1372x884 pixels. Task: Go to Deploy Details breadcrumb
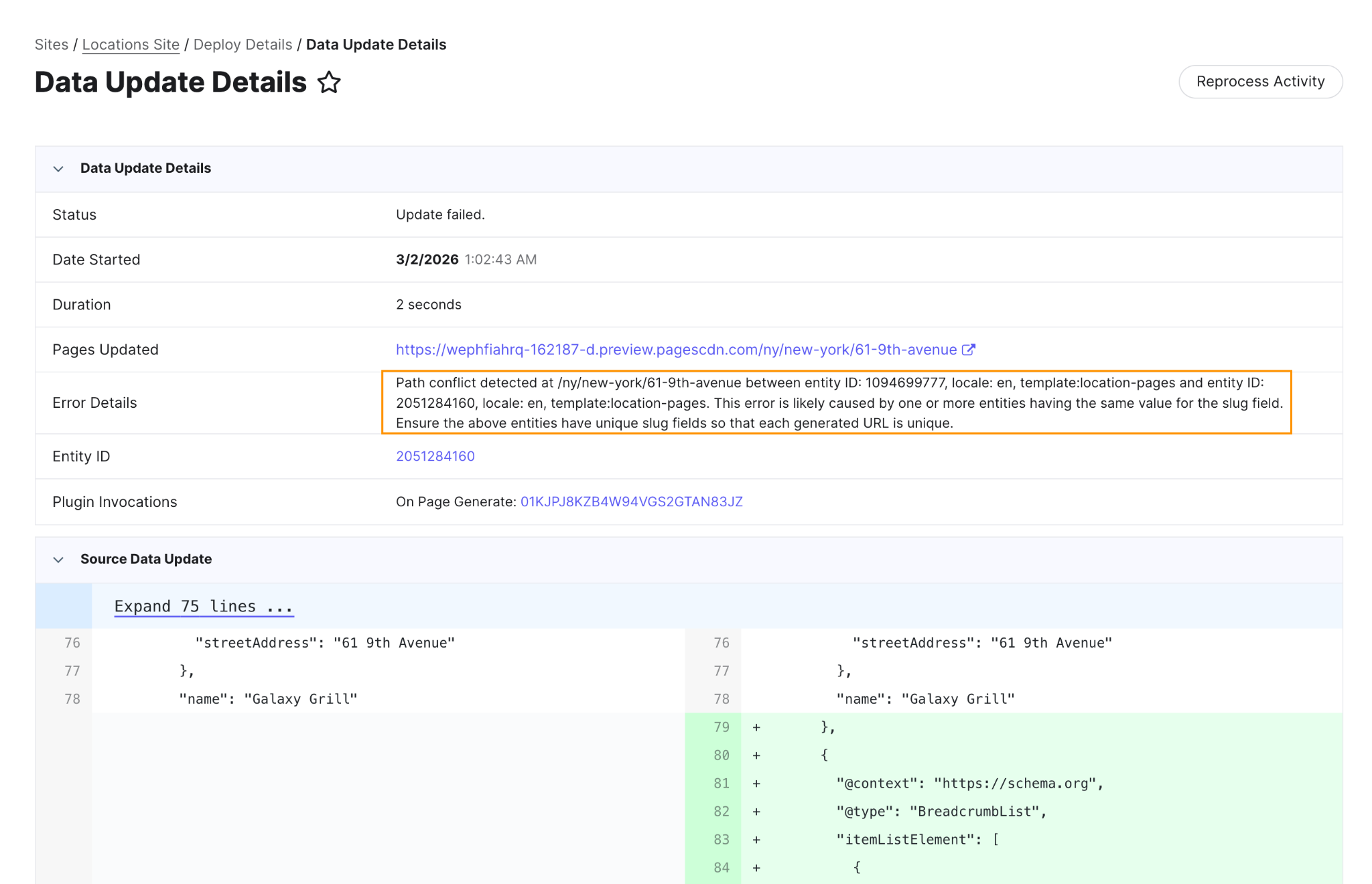coord(243,45)
